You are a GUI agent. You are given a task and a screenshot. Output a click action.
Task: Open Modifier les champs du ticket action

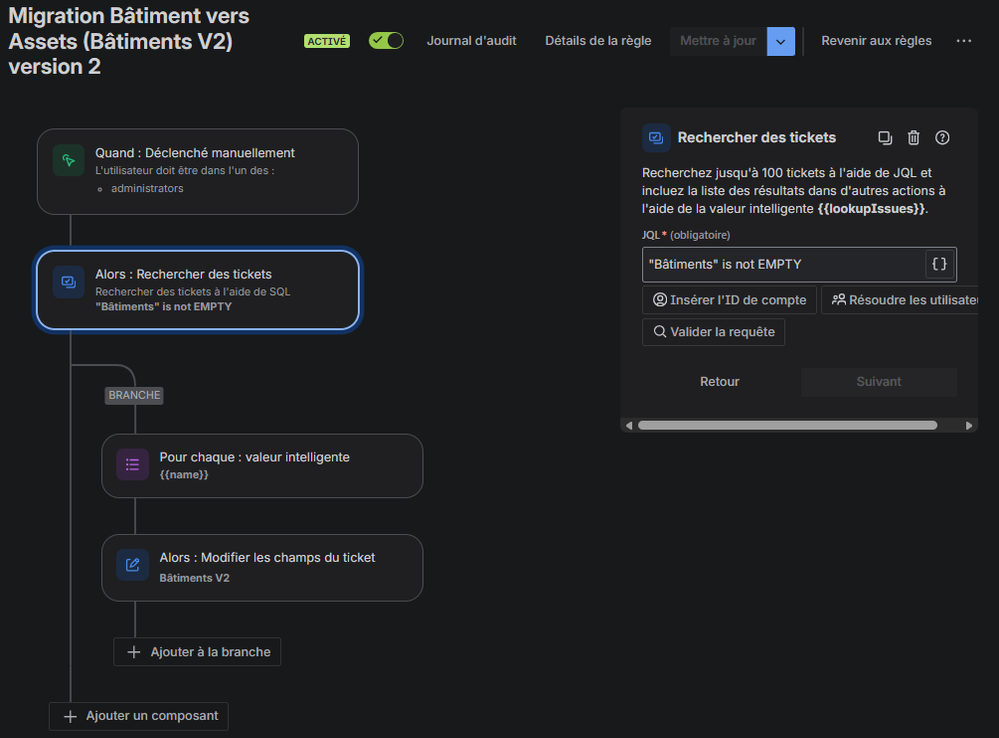coord(262,567)
